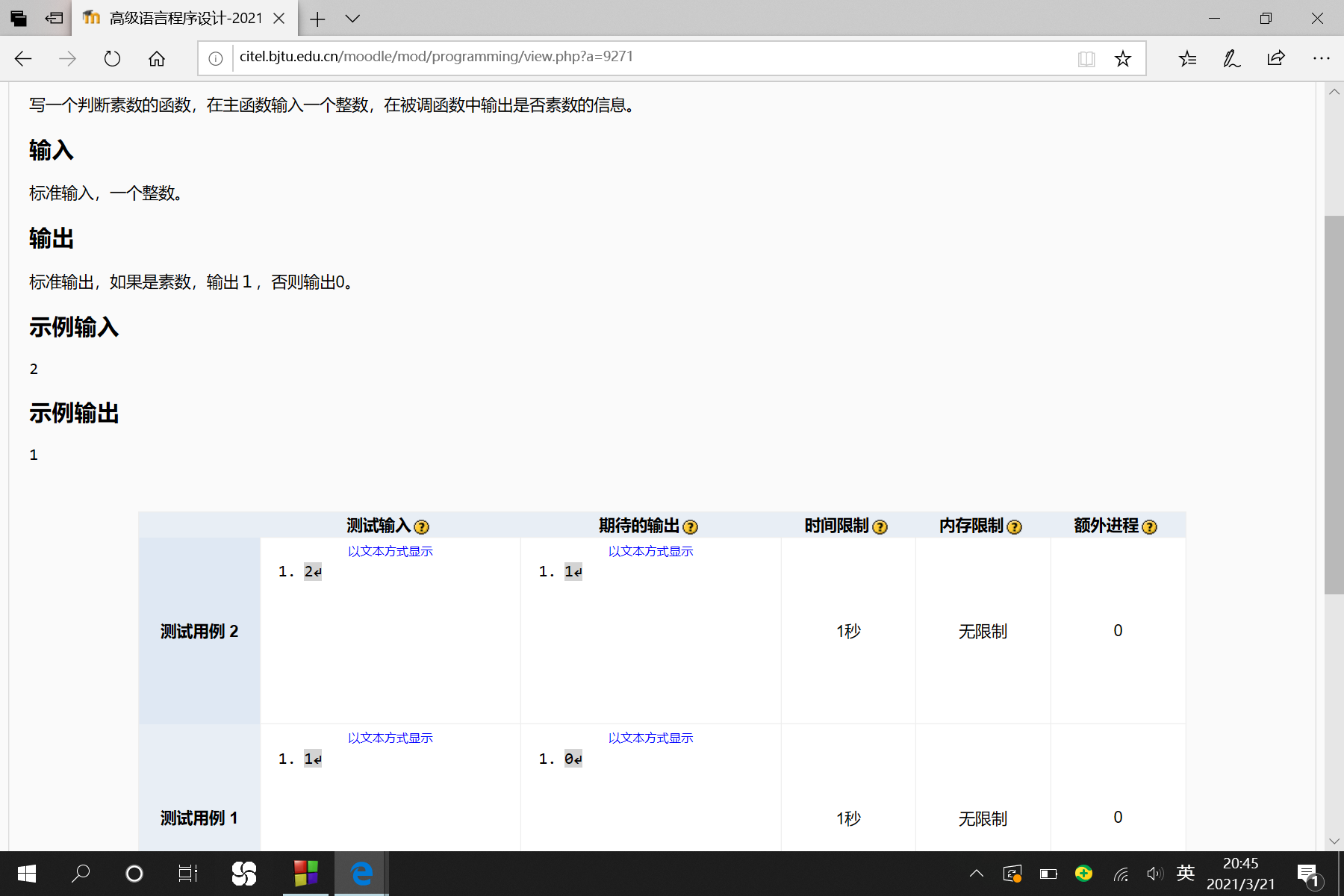Share this page
The height and width of the screenshot is (896, 1344).
[x=1276, y=59]
